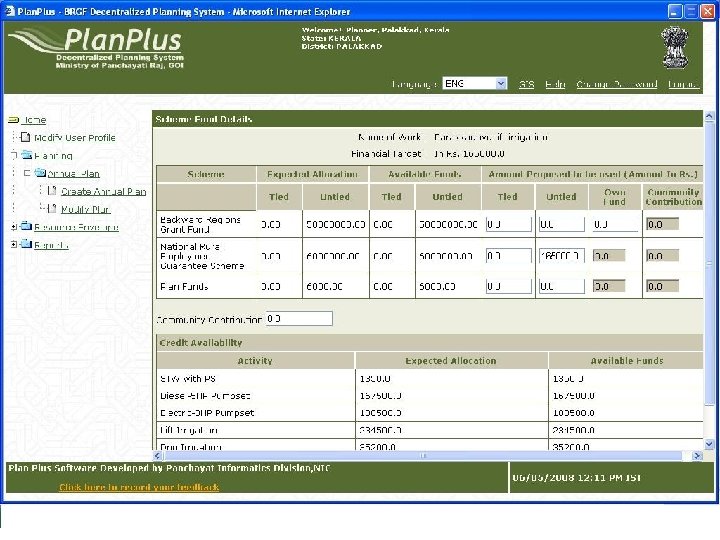
Task: Click the Reports folder icon
Action: tap(27, 244)
